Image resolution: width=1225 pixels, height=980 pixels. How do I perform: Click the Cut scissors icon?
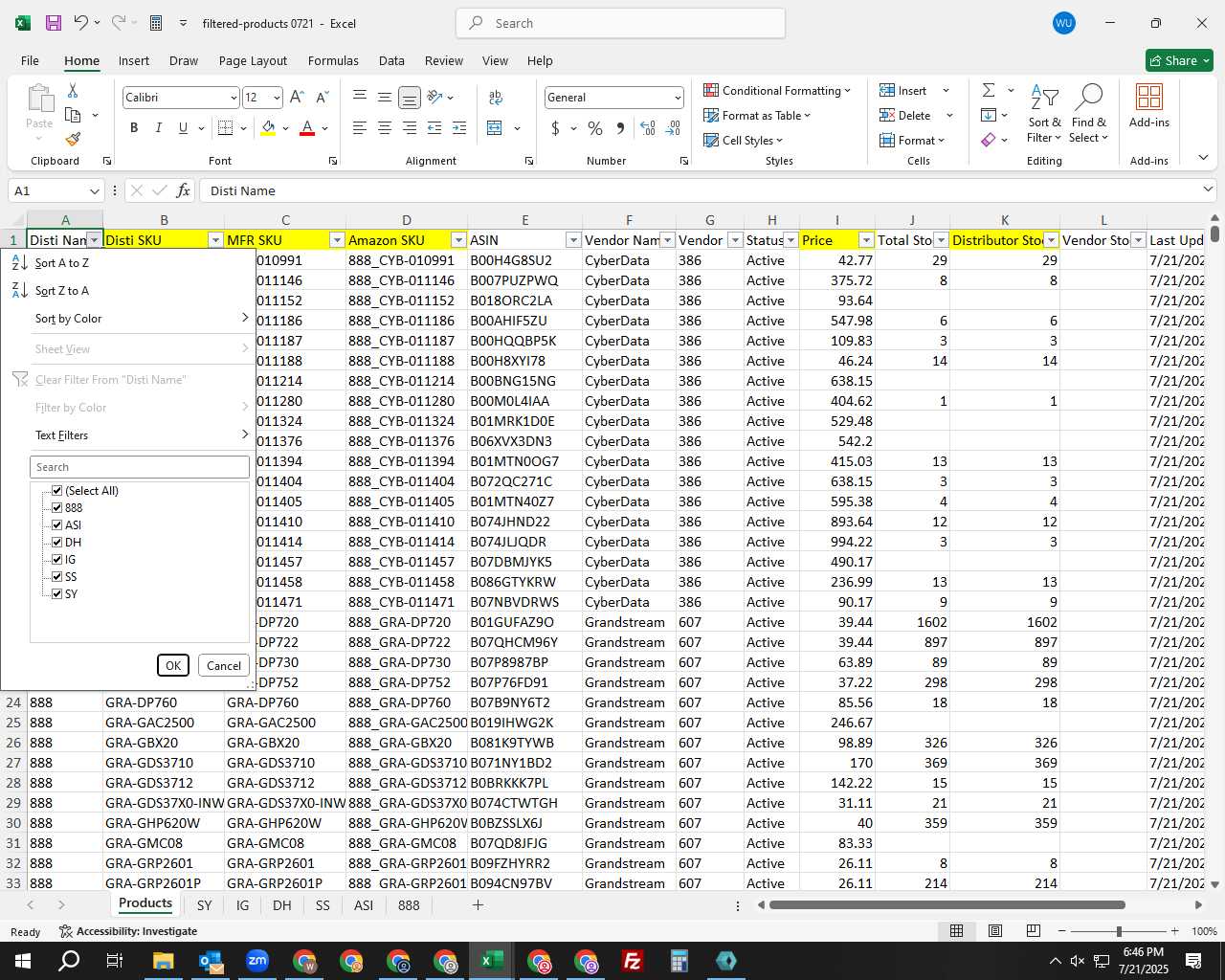[73, 91]
